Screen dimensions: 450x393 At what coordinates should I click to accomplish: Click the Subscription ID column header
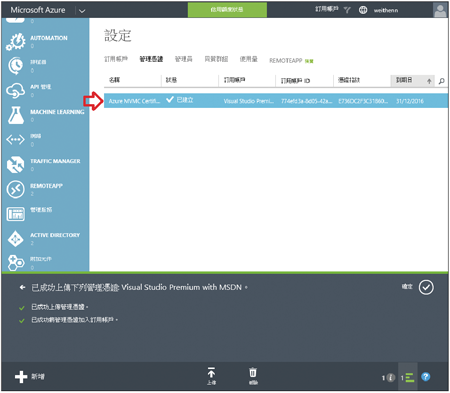pos(295,80)
